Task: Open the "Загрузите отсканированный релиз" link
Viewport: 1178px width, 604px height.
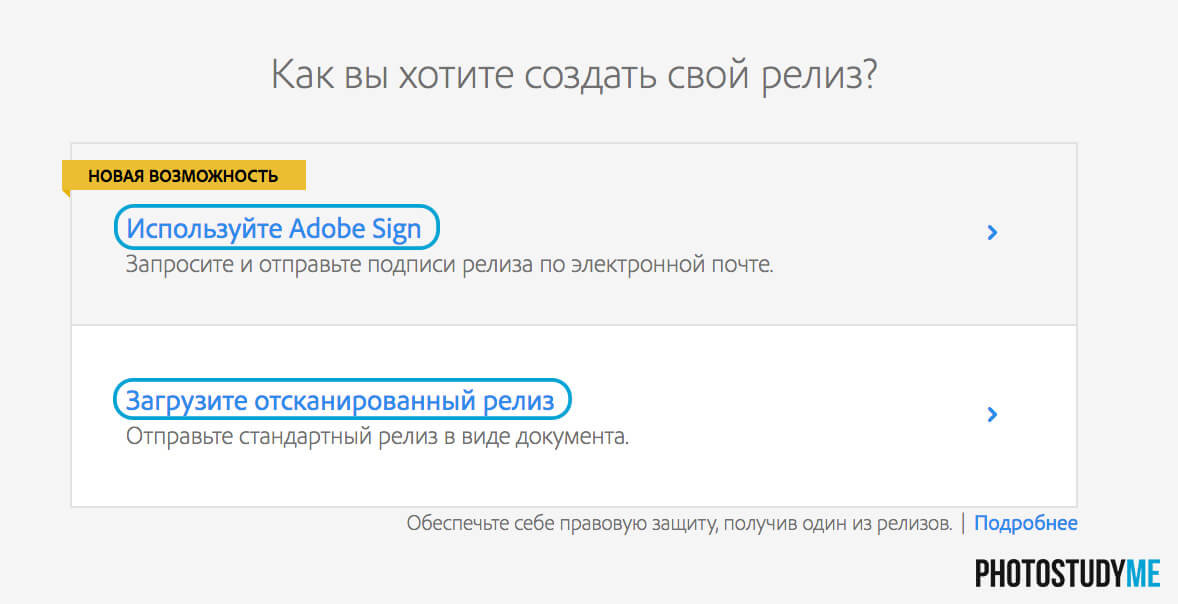Action: click(340, 400)
